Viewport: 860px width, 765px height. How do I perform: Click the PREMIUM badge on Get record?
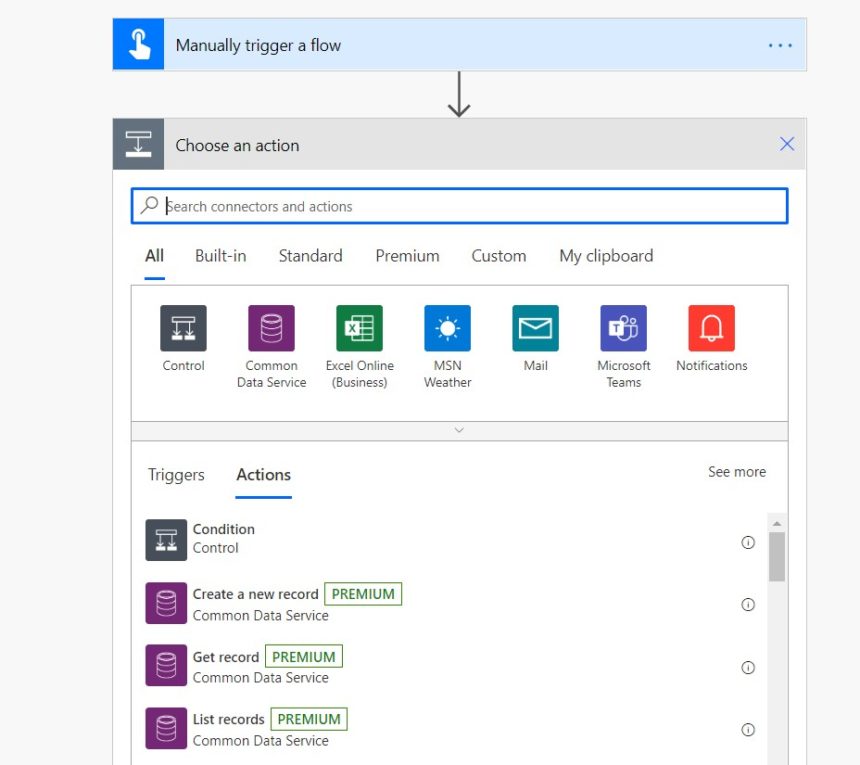303,657
